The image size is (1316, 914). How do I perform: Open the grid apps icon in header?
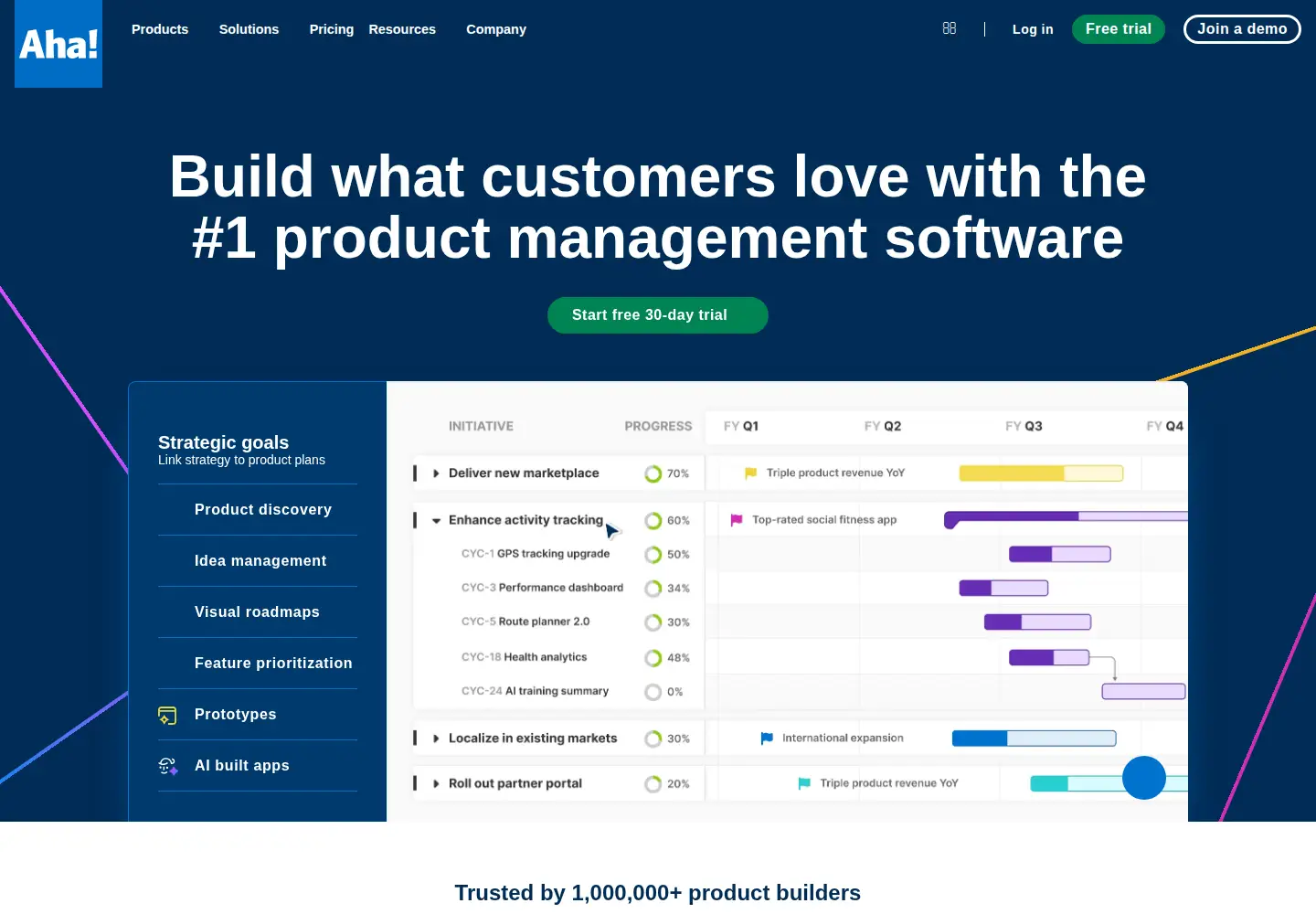click(x=950, y=28)
